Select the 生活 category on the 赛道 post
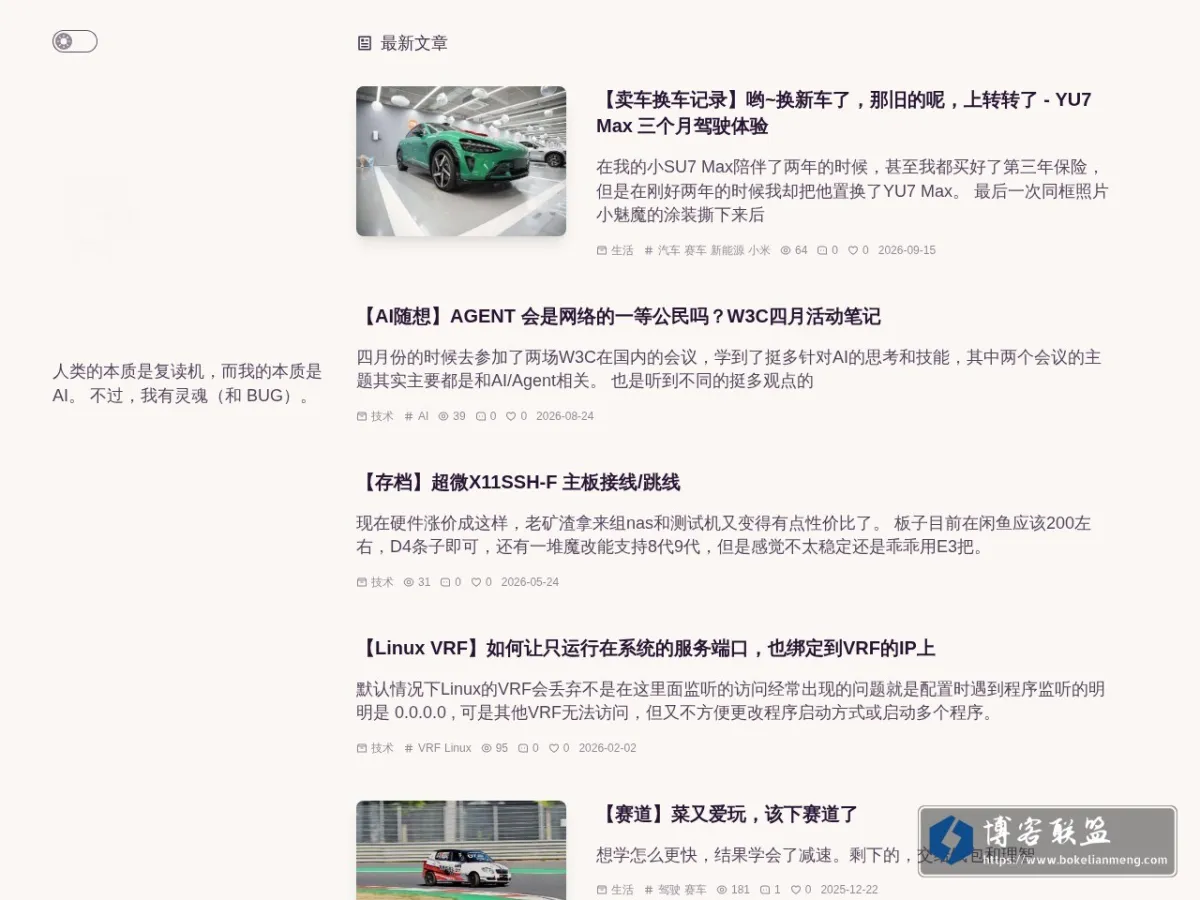Screen dimensions: 1200x900 [622, 890]
